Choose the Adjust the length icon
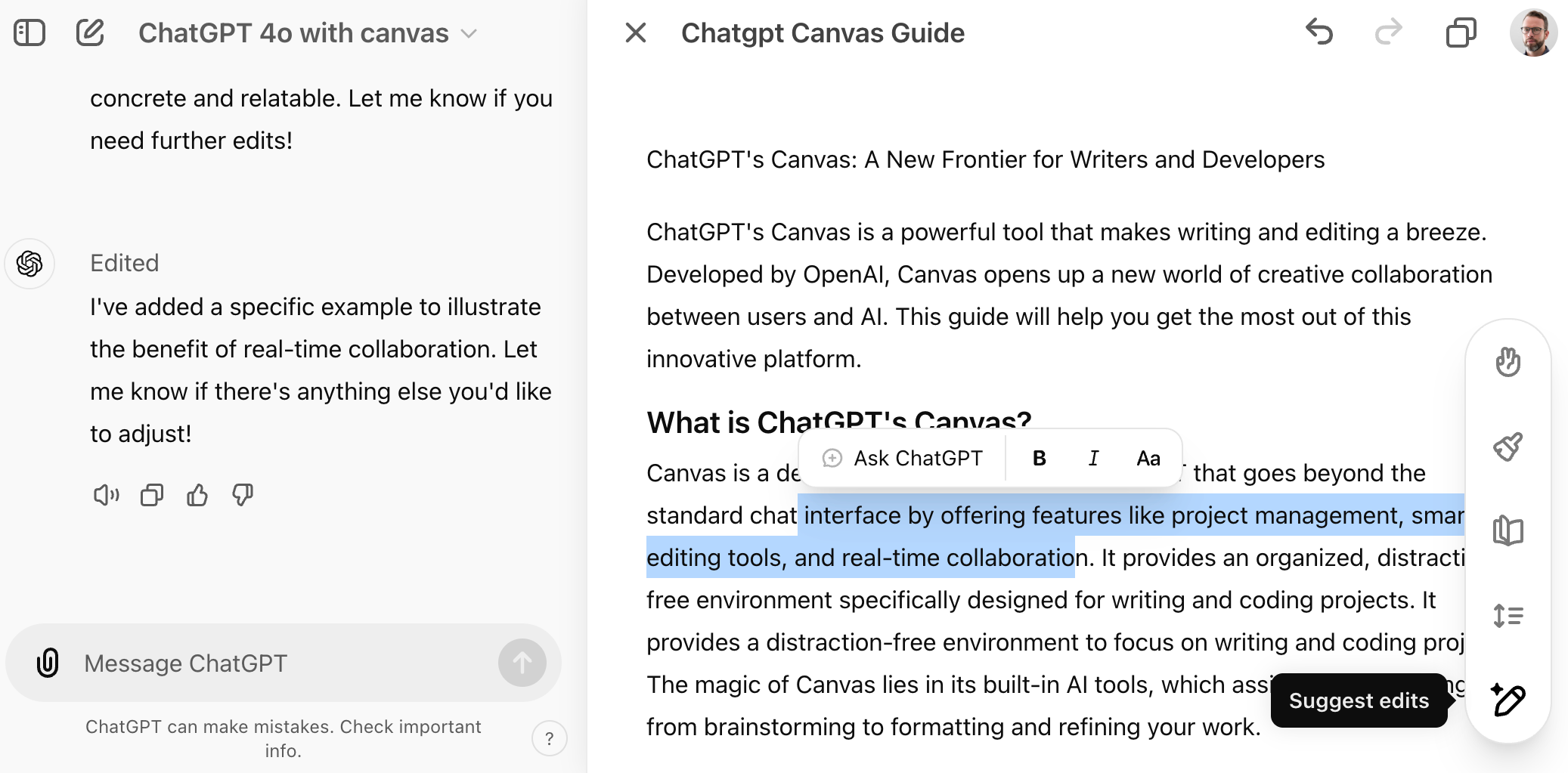Viewport: 1568px width, 773px height. [1508, 616]
